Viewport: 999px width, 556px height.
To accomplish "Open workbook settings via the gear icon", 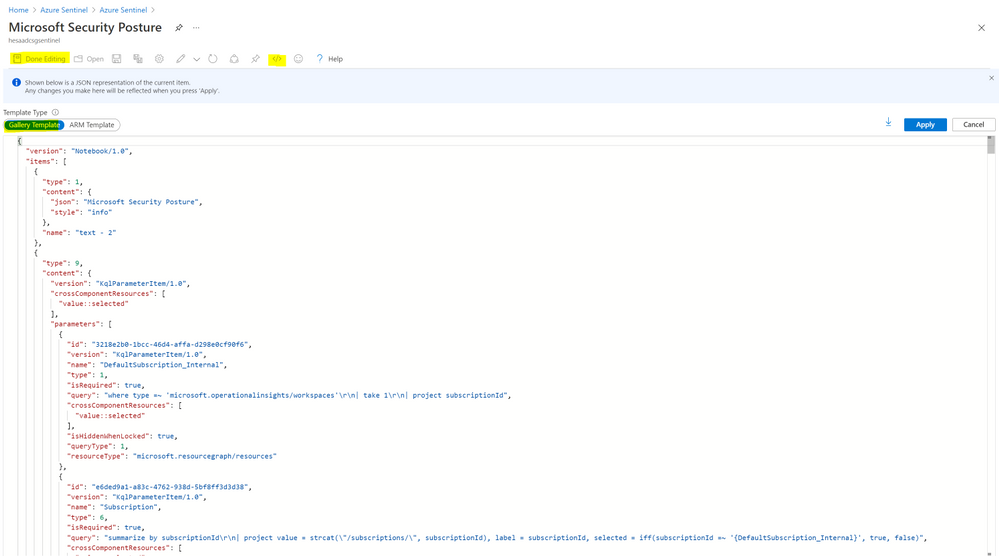I will click(159, 59).
